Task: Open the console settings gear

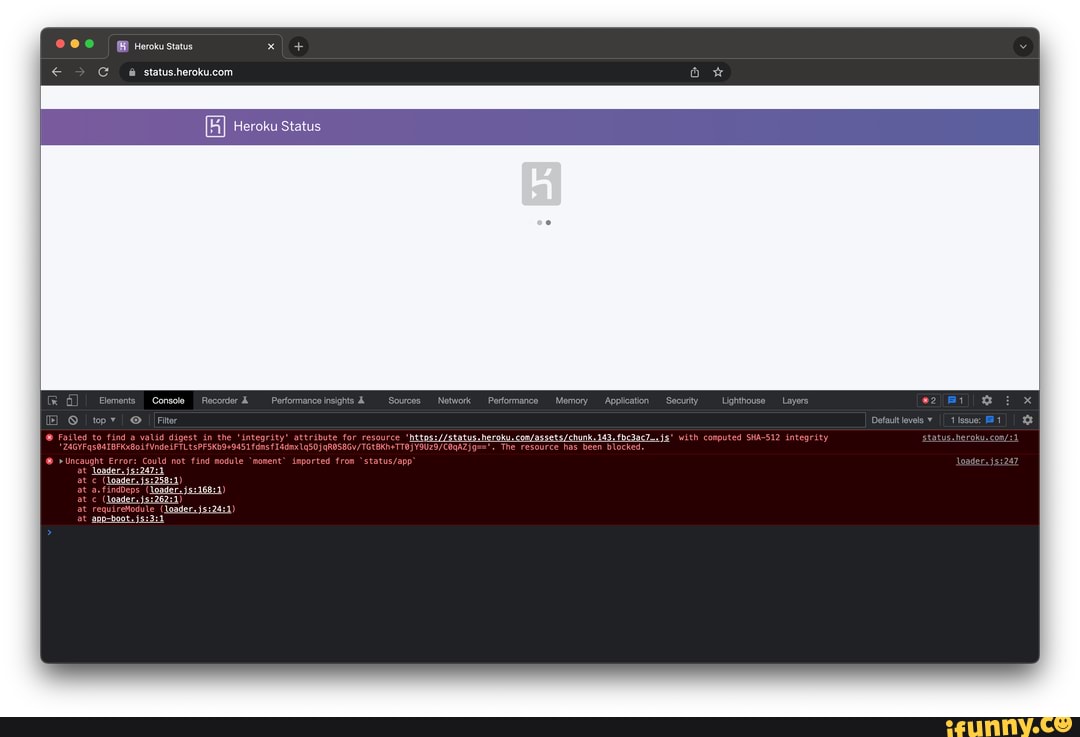Action: coord(1027,420)
